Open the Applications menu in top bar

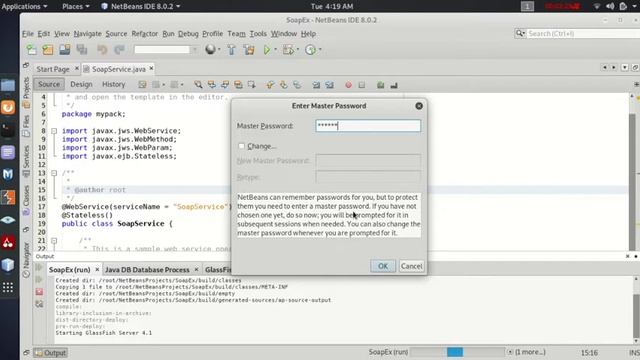[x=24, y=6]
